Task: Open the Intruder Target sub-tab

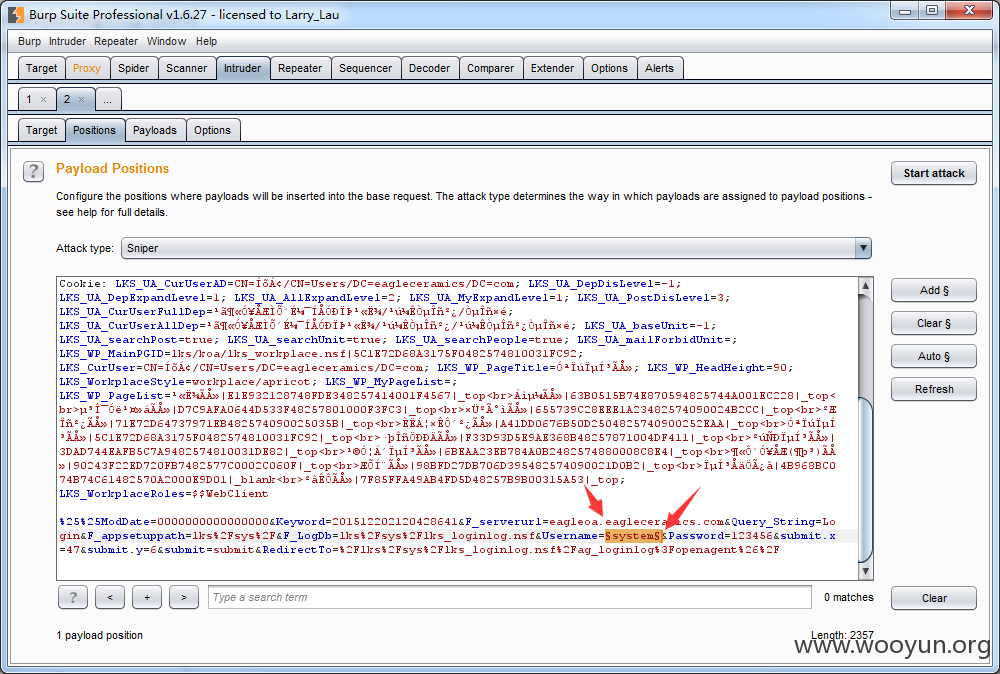Action: pyautogui.click(x=41, y=130)
